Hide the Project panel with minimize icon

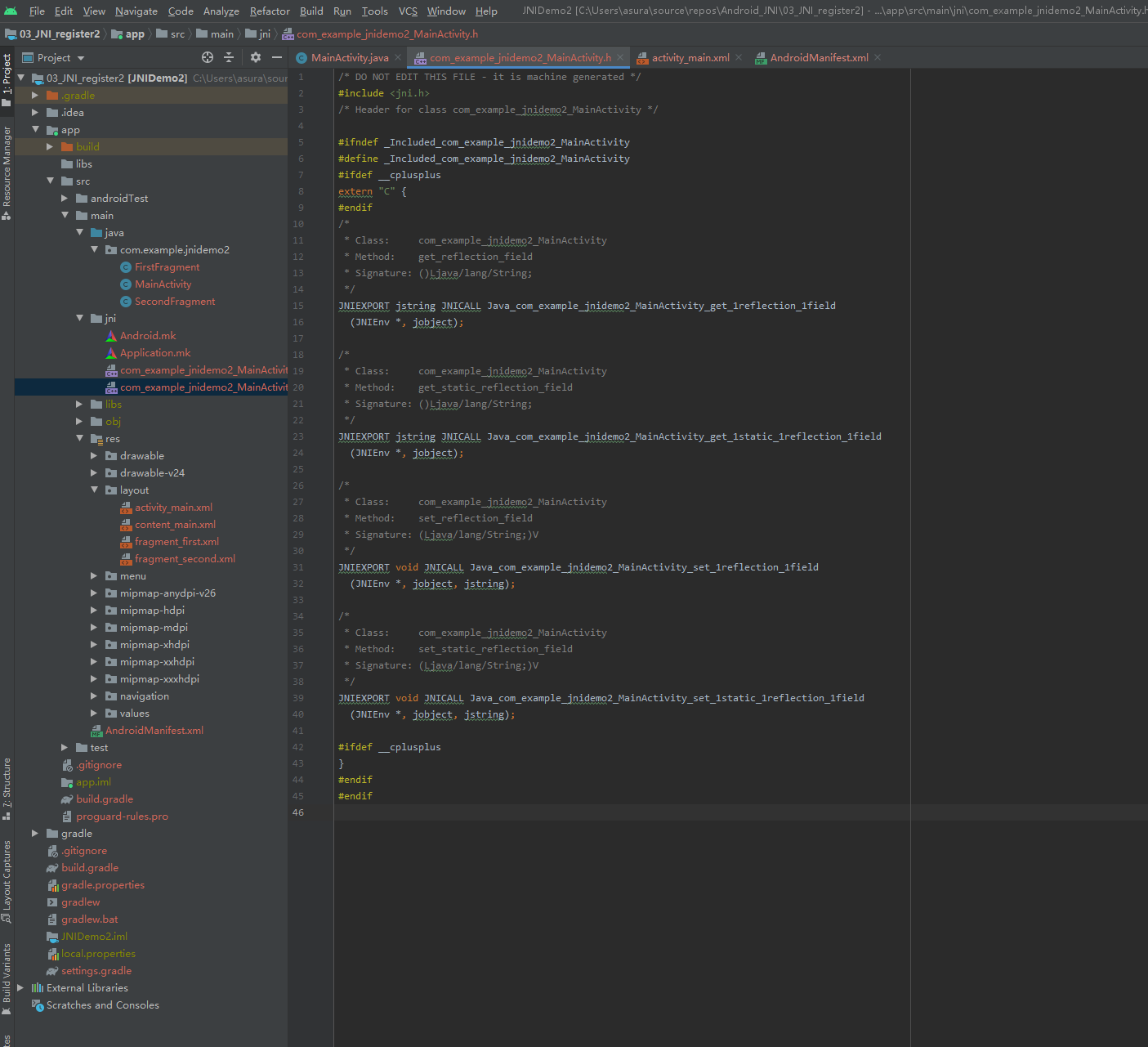[x=277, y=57]
